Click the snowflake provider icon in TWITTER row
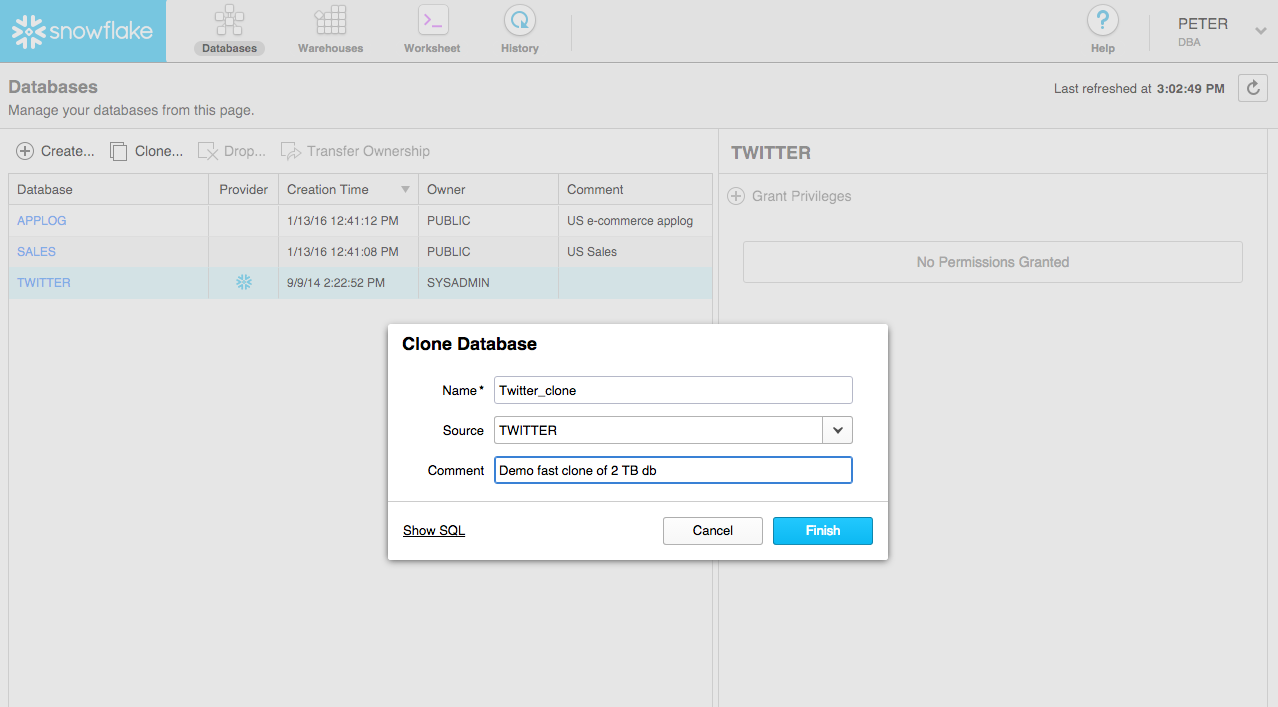This screenshot has width=1278, height=707. [243, 283]
